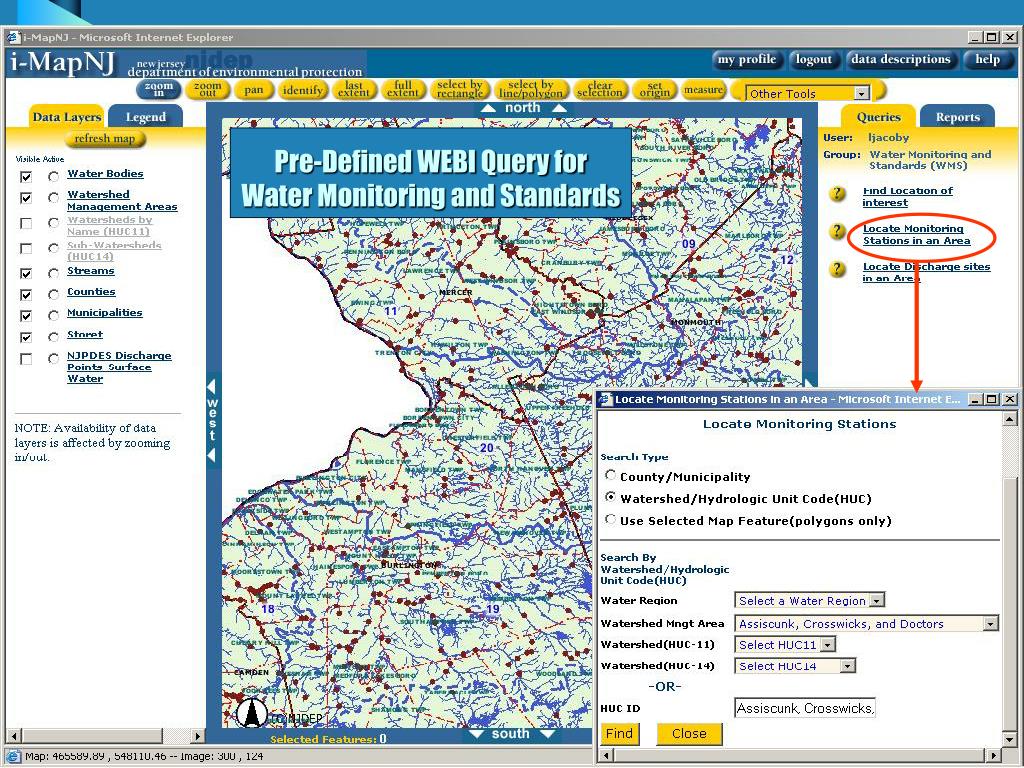Pan the map north
This screenshot has width=1024, height=768.
pyautogui.click(x=522, y=108)
